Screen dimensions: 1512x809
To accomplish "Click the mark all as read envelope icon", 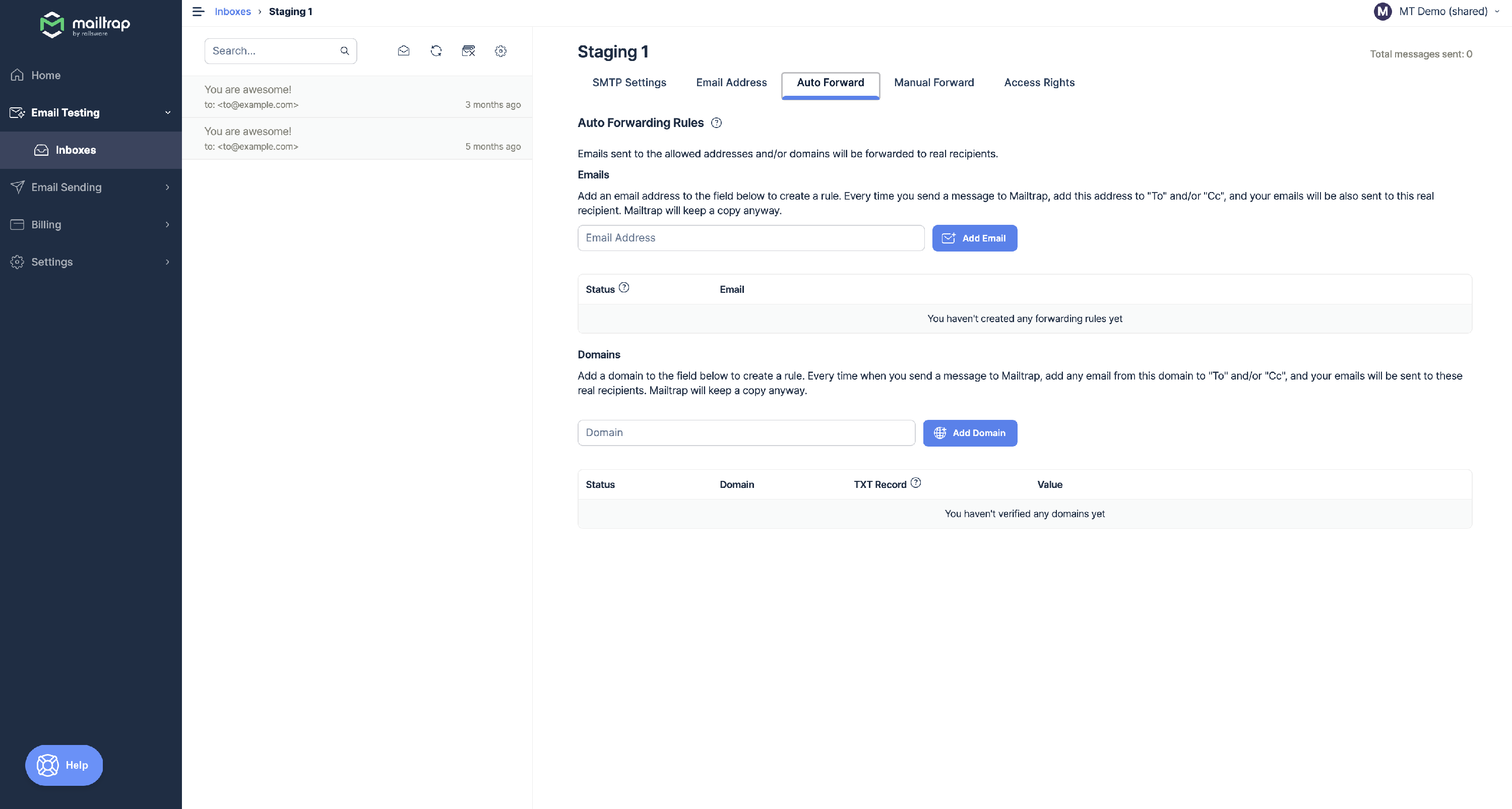I will click(x=403, y=51).
